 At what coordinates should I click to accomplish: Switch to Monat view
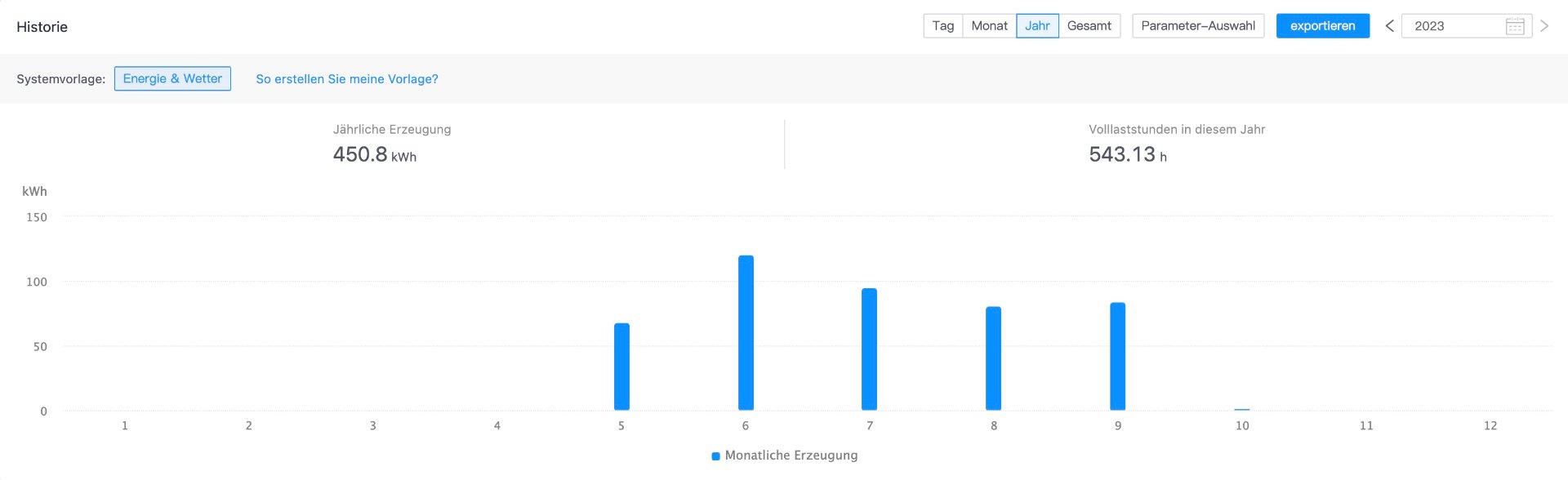click(989, 26)
